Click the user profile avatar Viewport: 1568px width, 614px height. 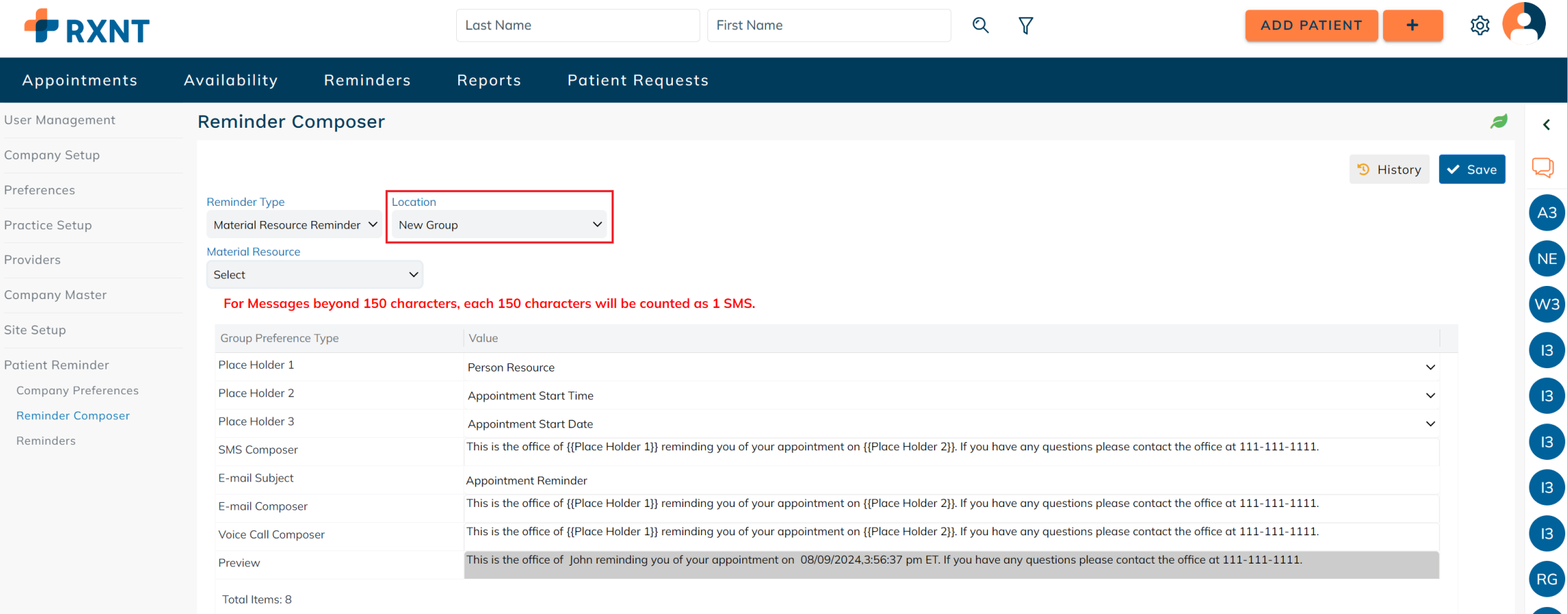tap(1524, 23)
